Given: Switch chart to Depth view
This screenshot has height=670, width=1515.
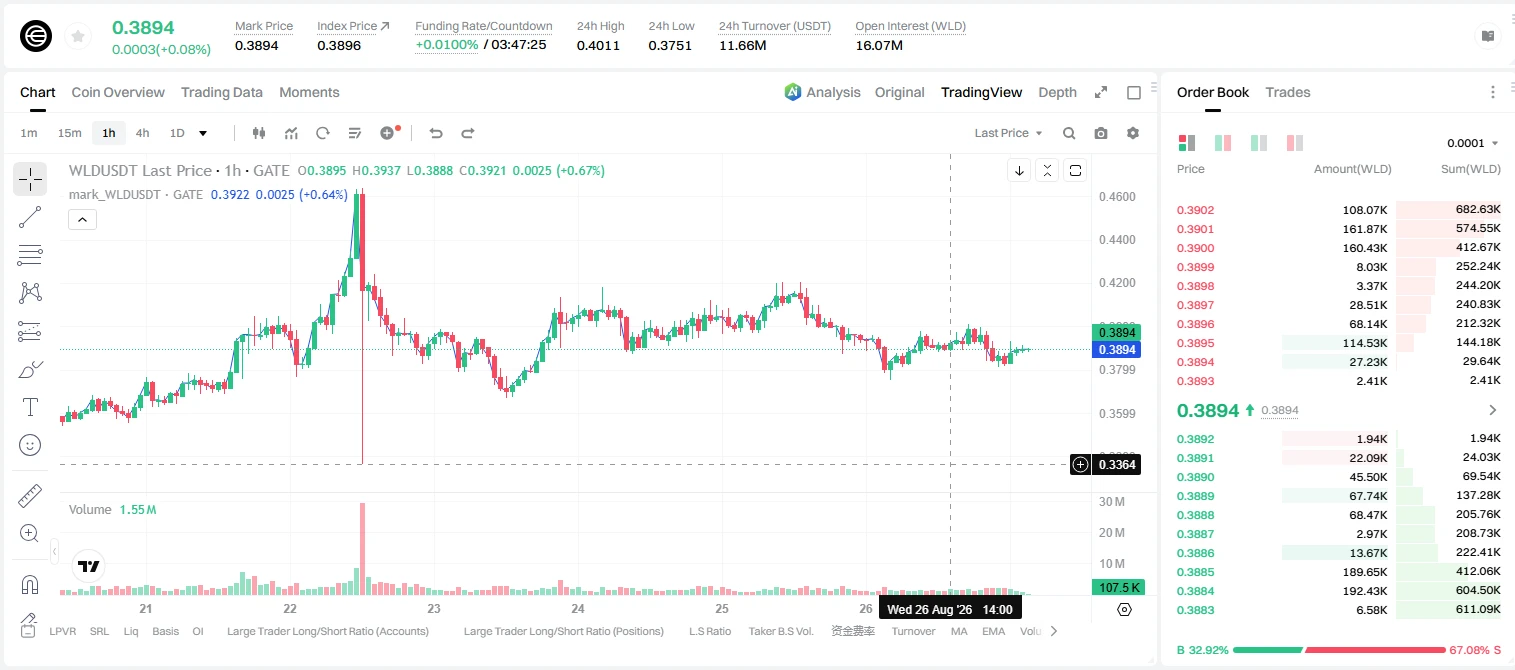Looking at the screenshot, I should pos(1057,92).
